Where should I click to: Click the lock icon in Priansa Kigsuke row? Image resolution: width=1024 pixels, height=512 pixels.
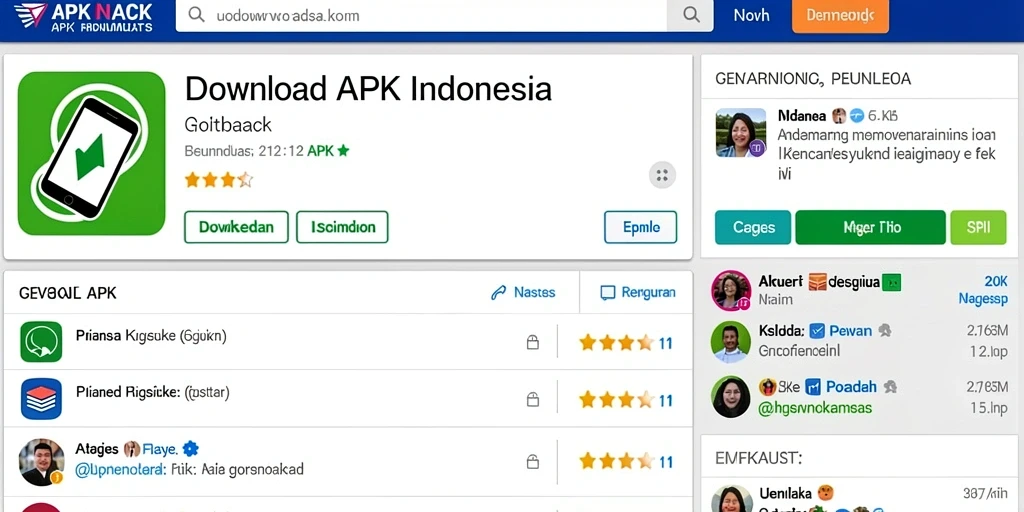click(x=533, y=342)
